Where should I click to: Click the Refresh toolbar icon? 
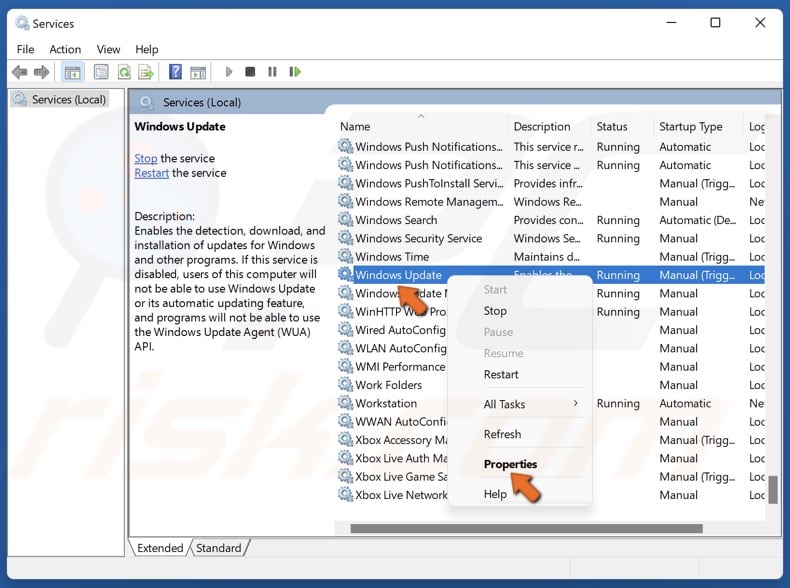[124, 72]
